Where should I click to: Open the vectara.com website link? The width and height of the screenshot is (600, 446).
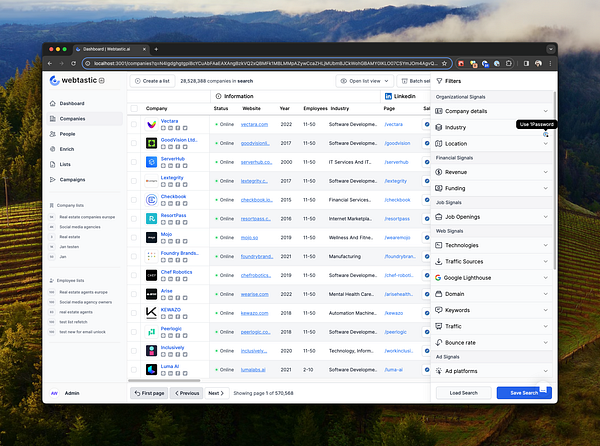pyautogui.click(x=254, y=124)
